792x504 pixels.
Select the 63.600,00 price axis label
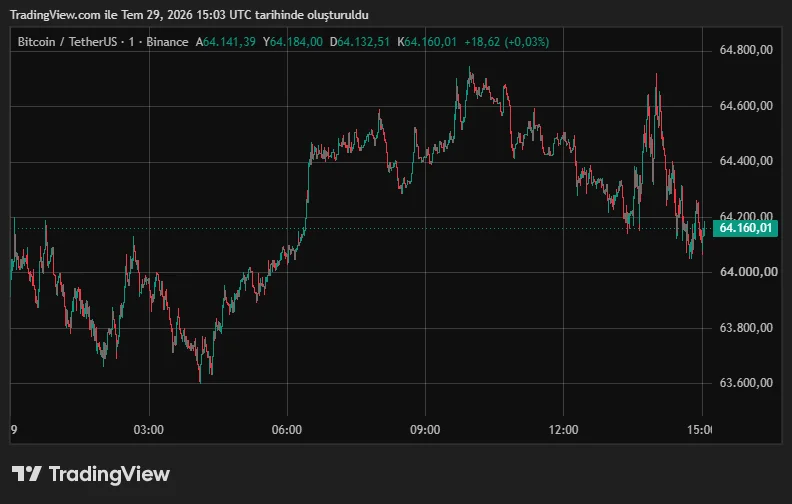[x=746, y=383]
